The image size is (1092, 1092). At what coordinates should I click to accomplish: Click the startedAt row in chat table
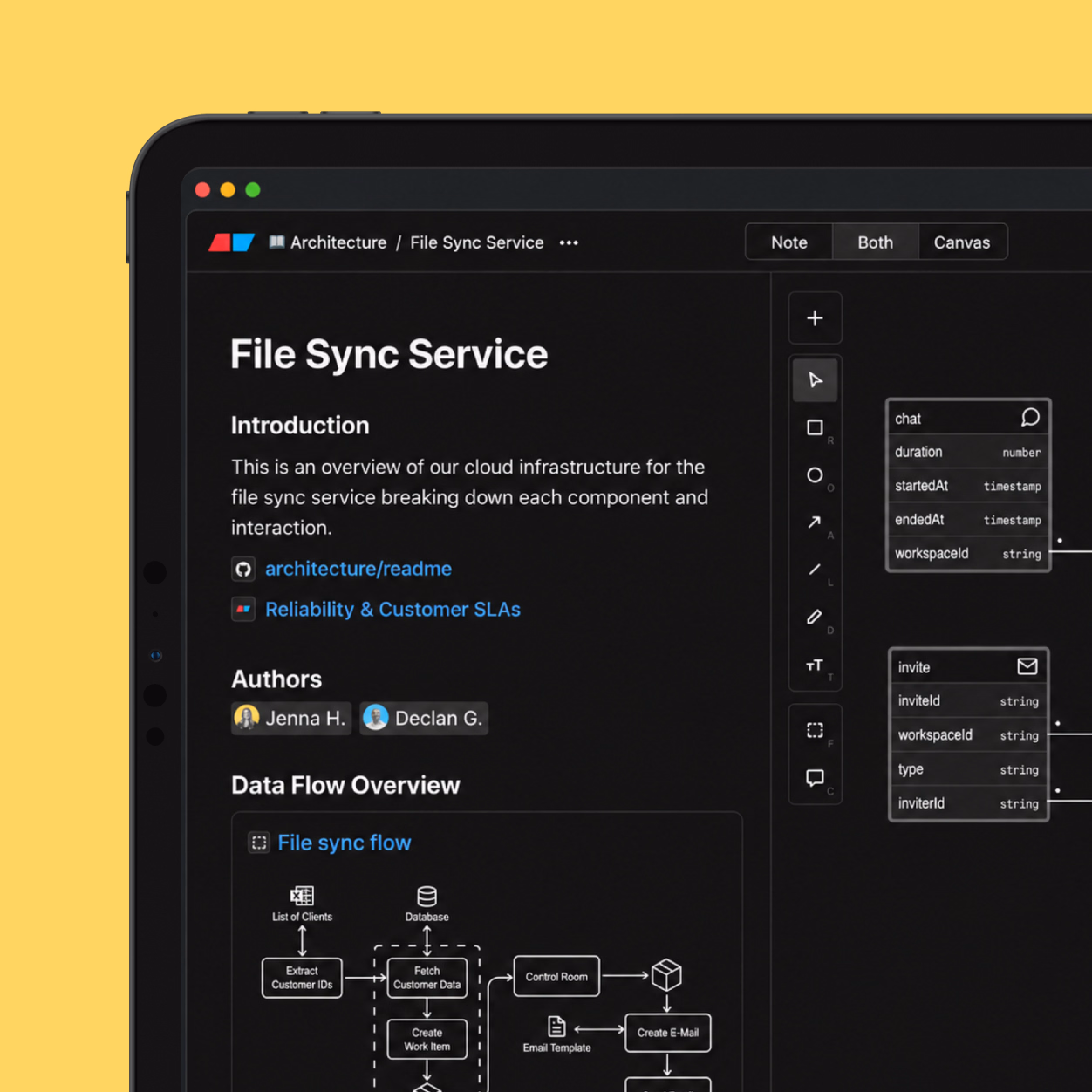point(968,486)
